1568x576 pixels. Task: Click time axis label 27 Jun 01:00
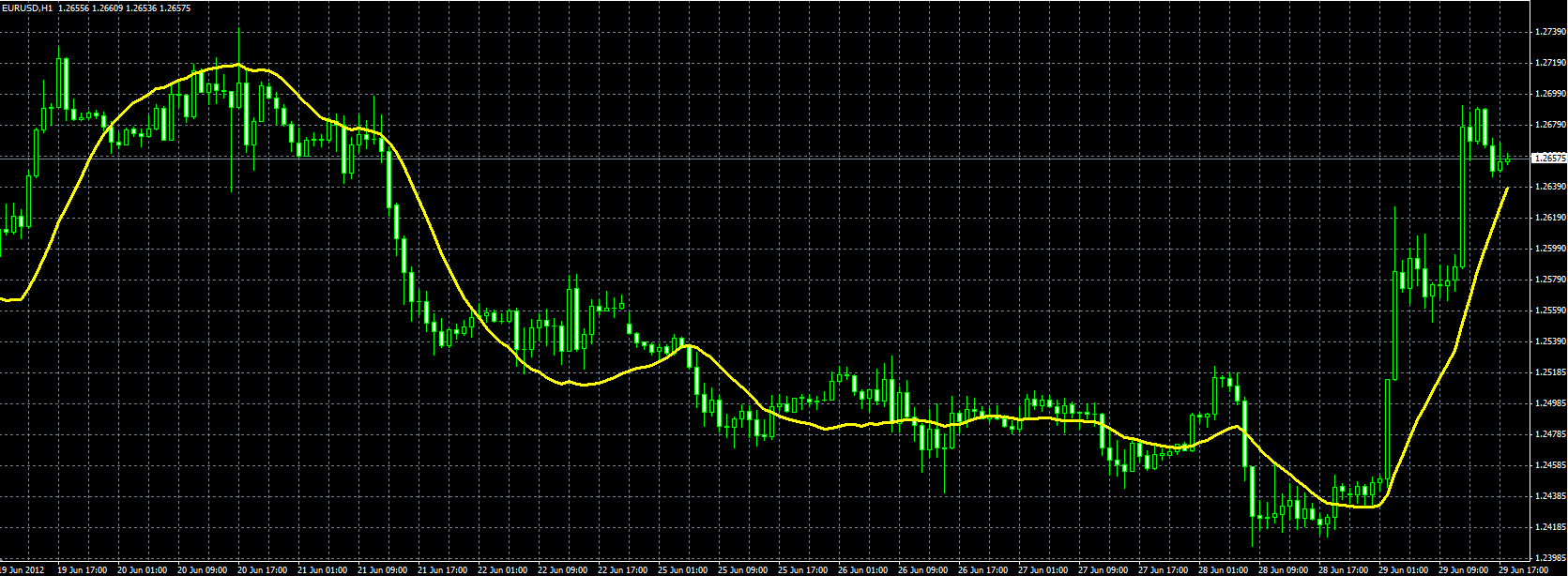(x=1043, y=569)
